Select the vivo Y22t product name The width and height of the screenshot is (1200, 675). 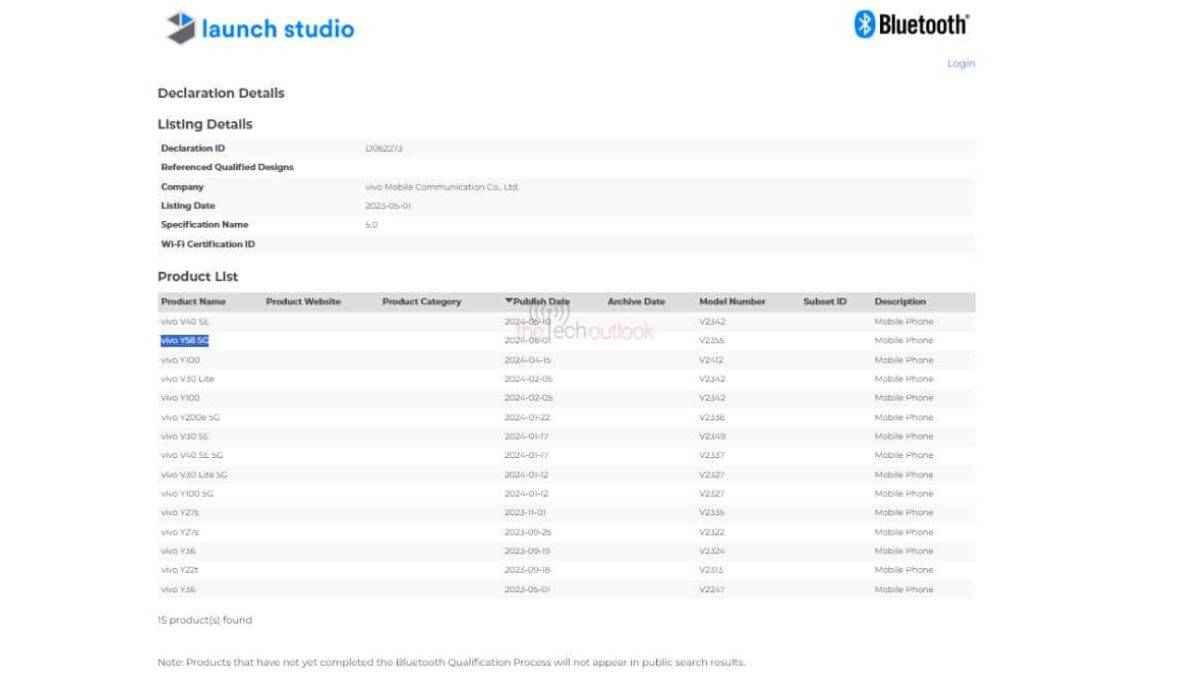(178, 570)
